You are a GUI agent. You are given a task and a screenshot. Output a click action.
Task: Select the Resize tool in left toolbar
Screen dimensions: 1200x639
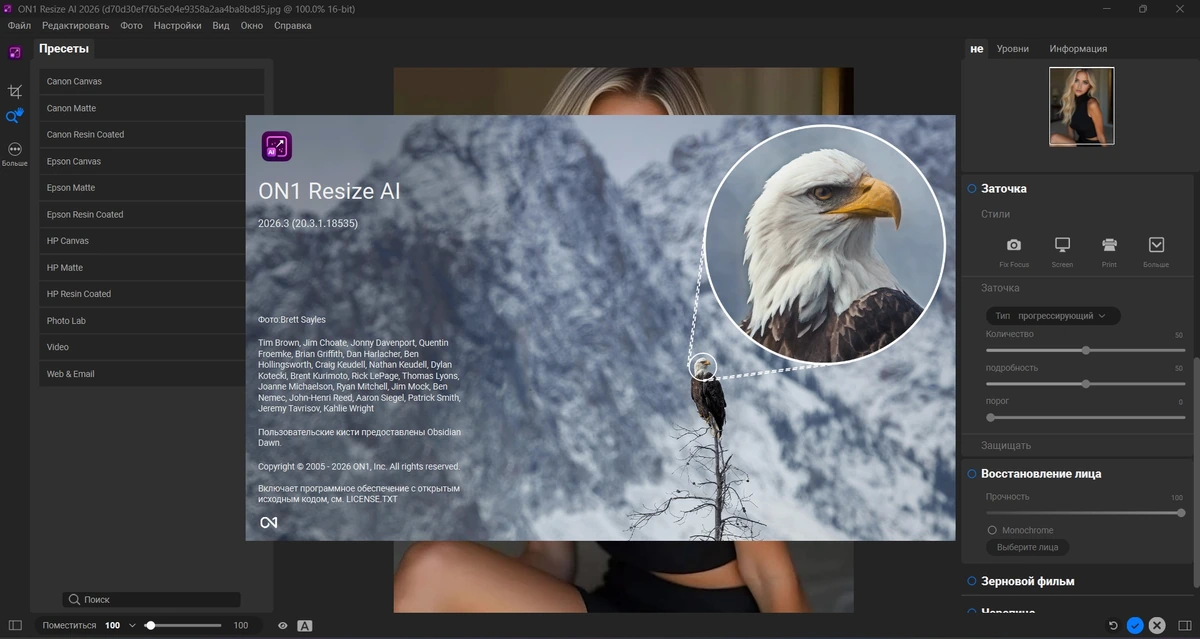tap(15, 52)
